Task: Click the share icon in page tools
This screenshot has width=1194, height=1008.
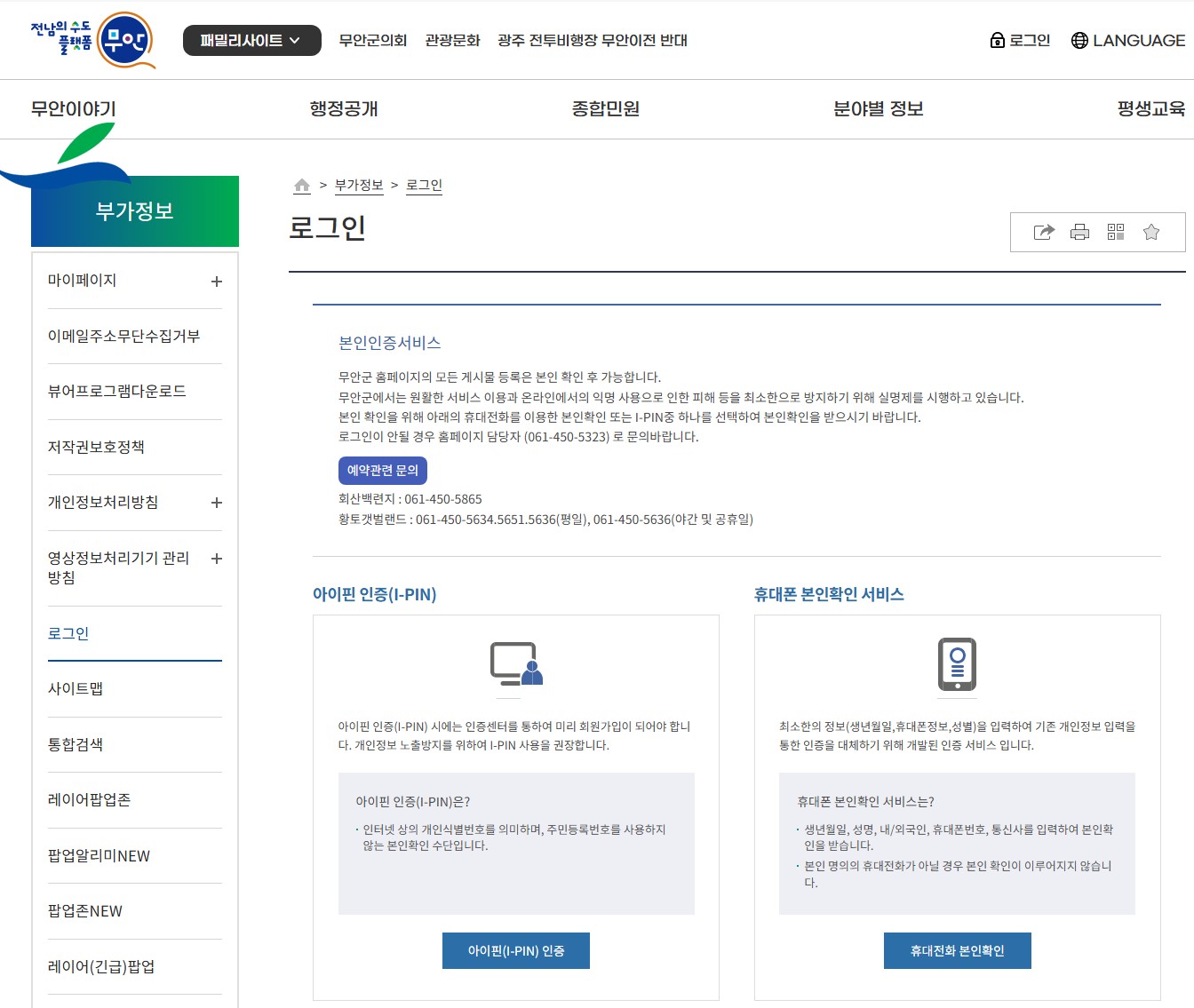Action: point(1044,233)
